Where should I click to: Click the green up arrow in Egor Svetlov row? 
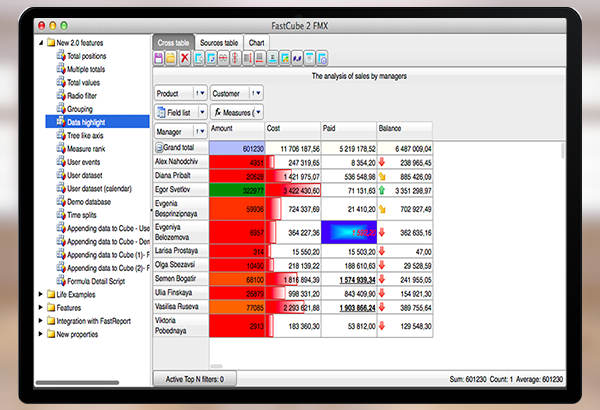384,188
